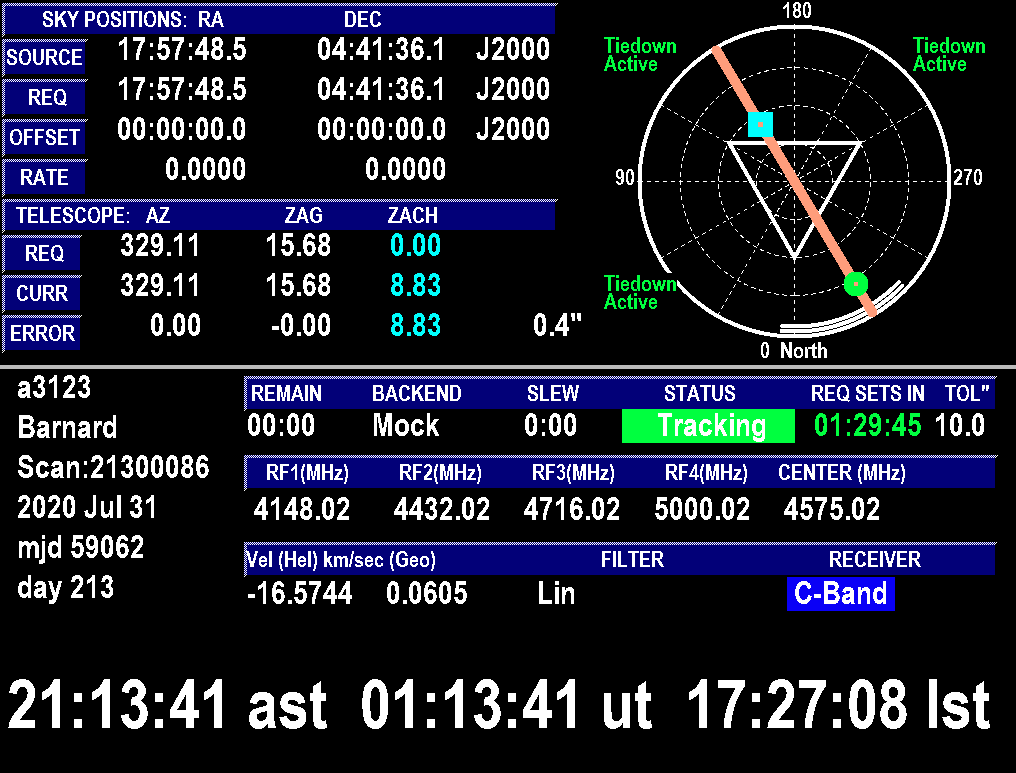Click the green Tracking status indicator
1016x773 pixels.
(708, 426)
